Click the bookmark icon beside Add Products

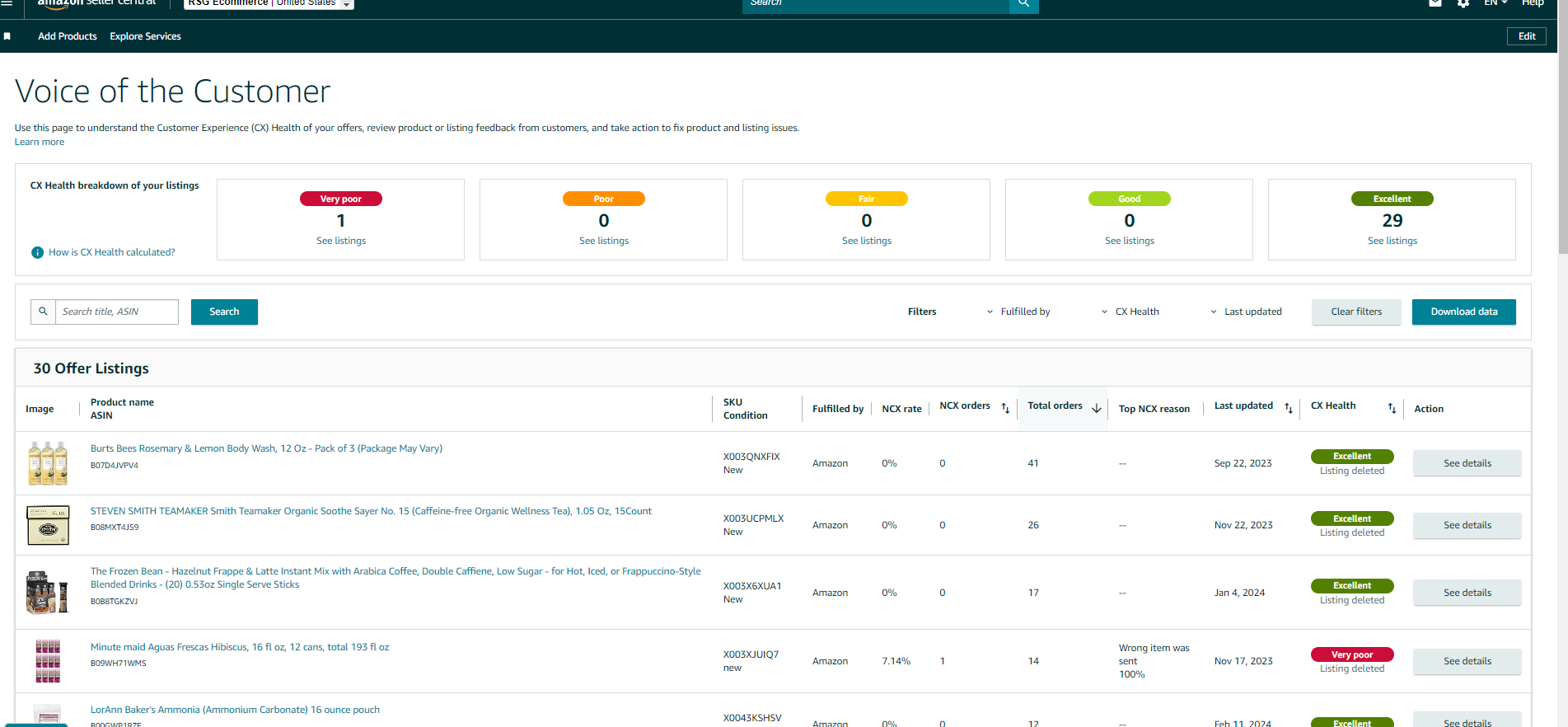tap(7, 36)
